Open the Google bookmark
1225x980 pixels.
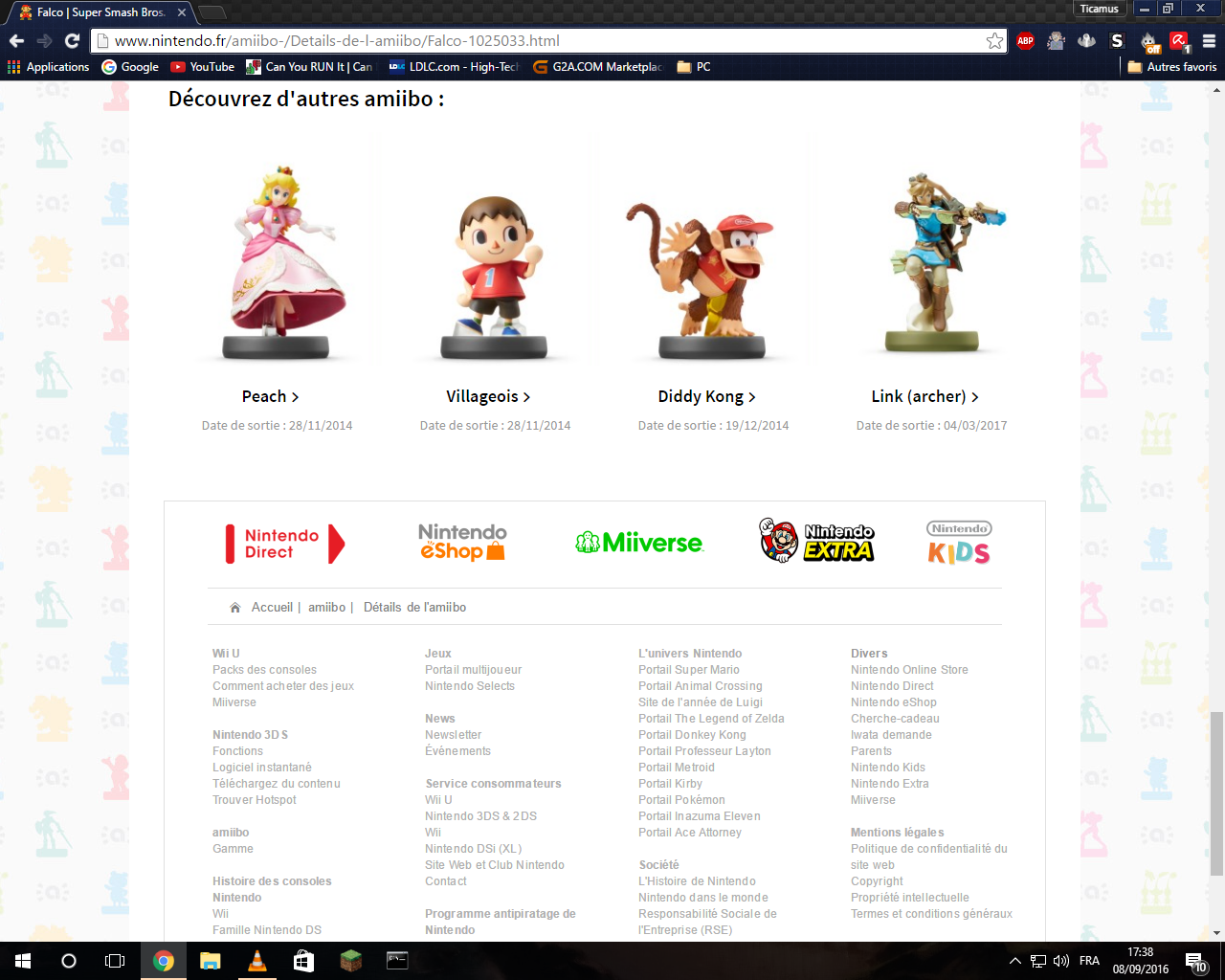[x=130, y=67]
